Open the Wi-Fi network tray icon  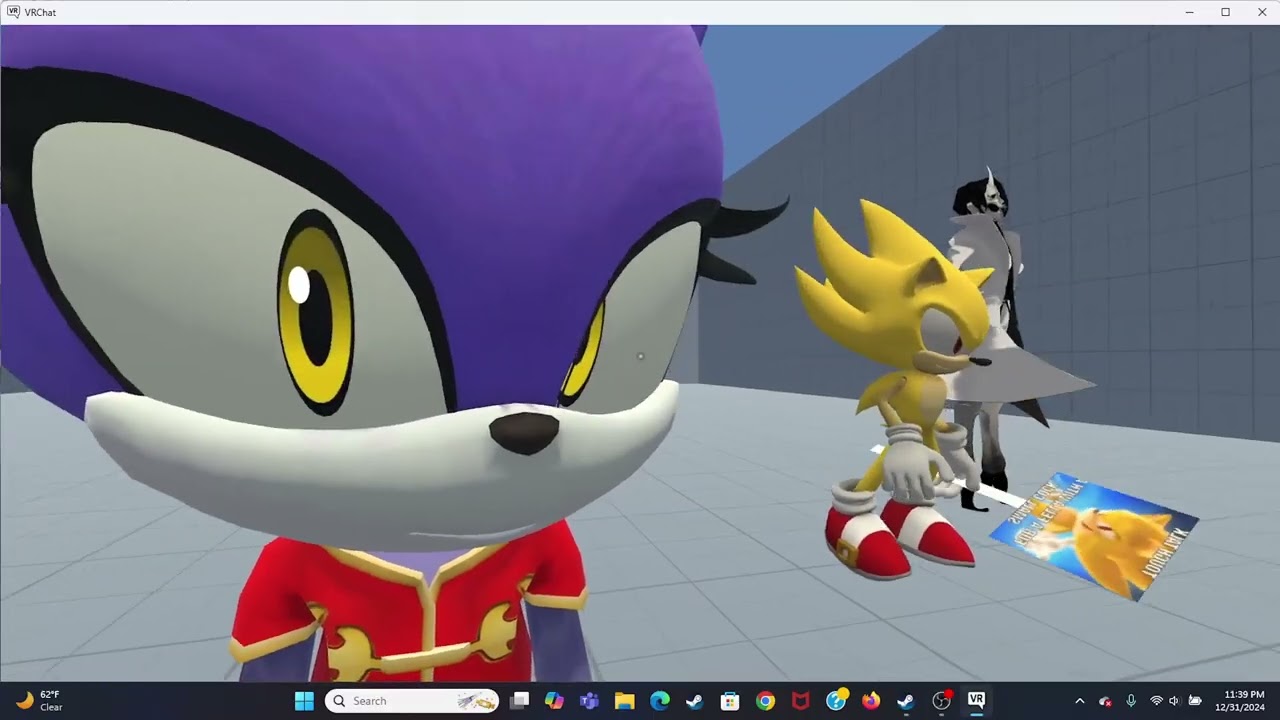1156,701
